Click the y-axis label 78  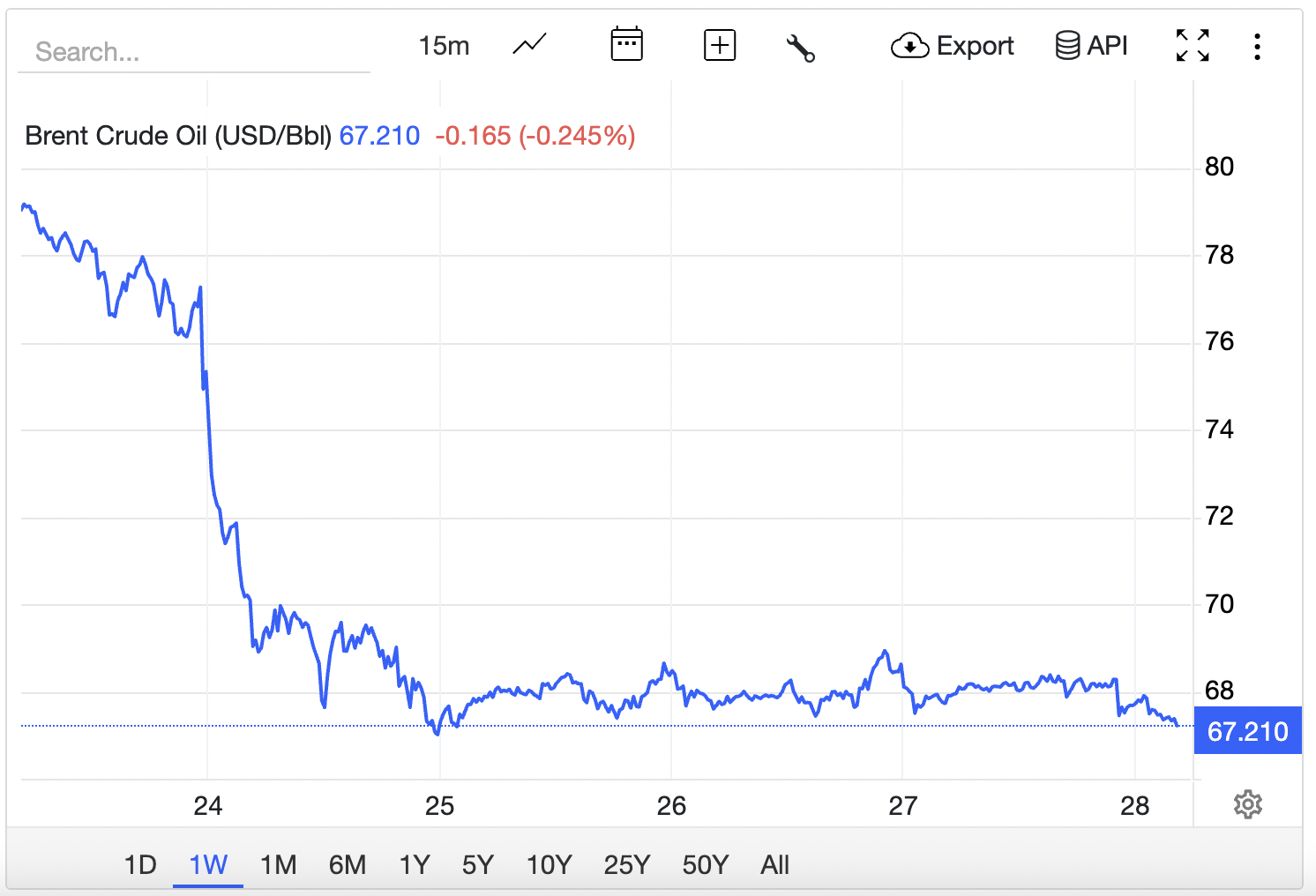1220,255
